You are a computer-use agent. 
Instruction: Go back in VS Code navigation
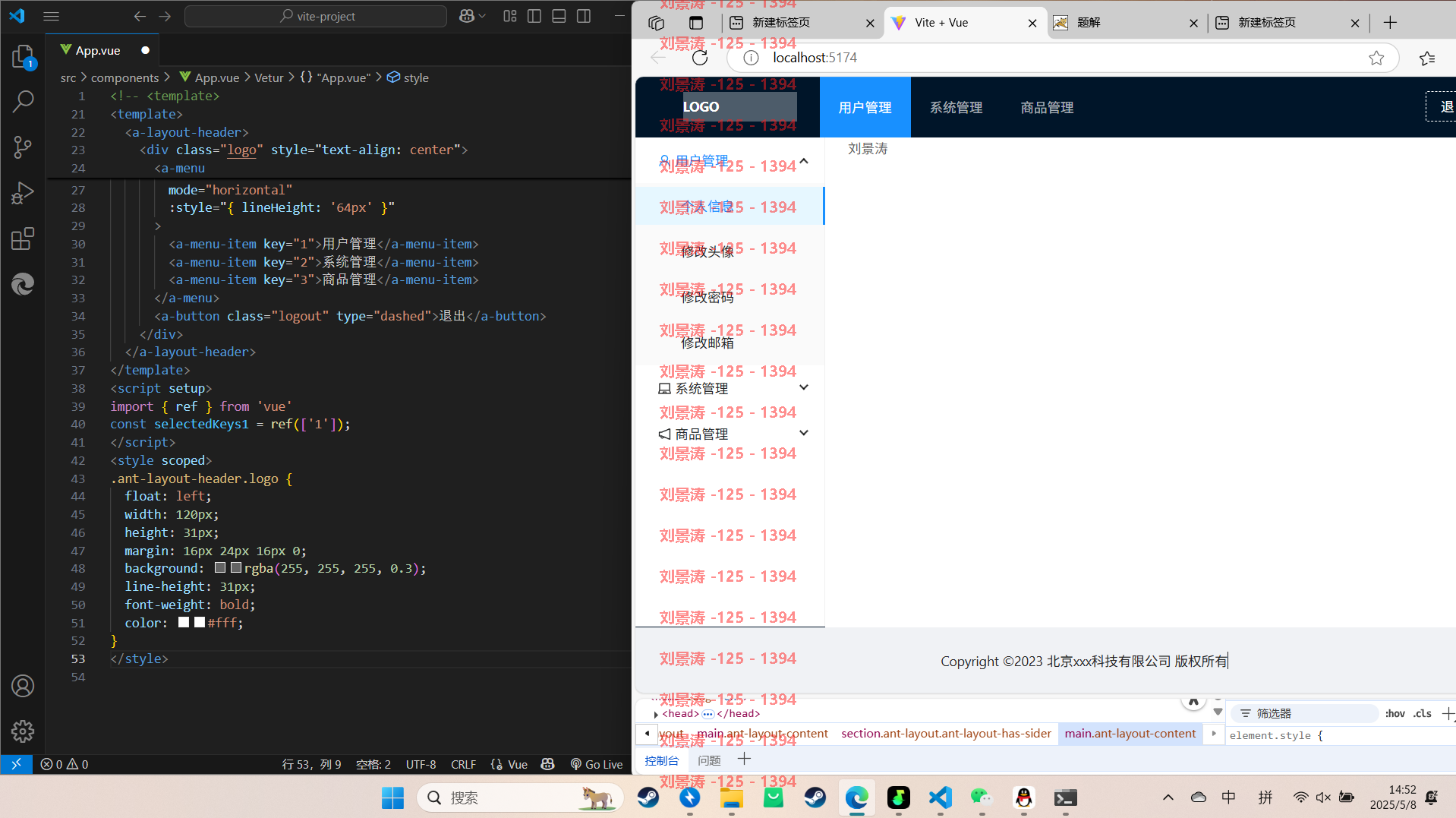tap(140, 16)
